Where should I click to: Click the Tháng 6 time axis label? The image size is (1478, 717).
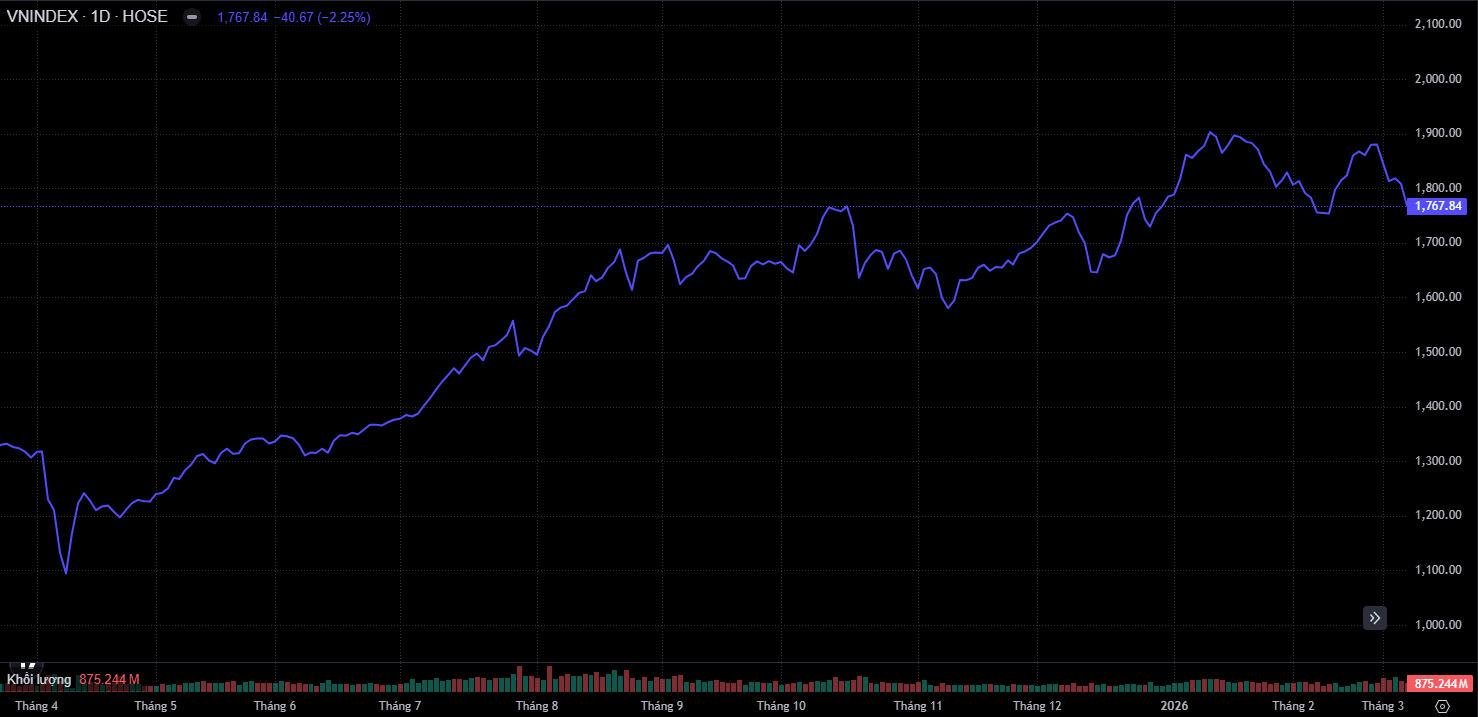click(x=275, y=706)
